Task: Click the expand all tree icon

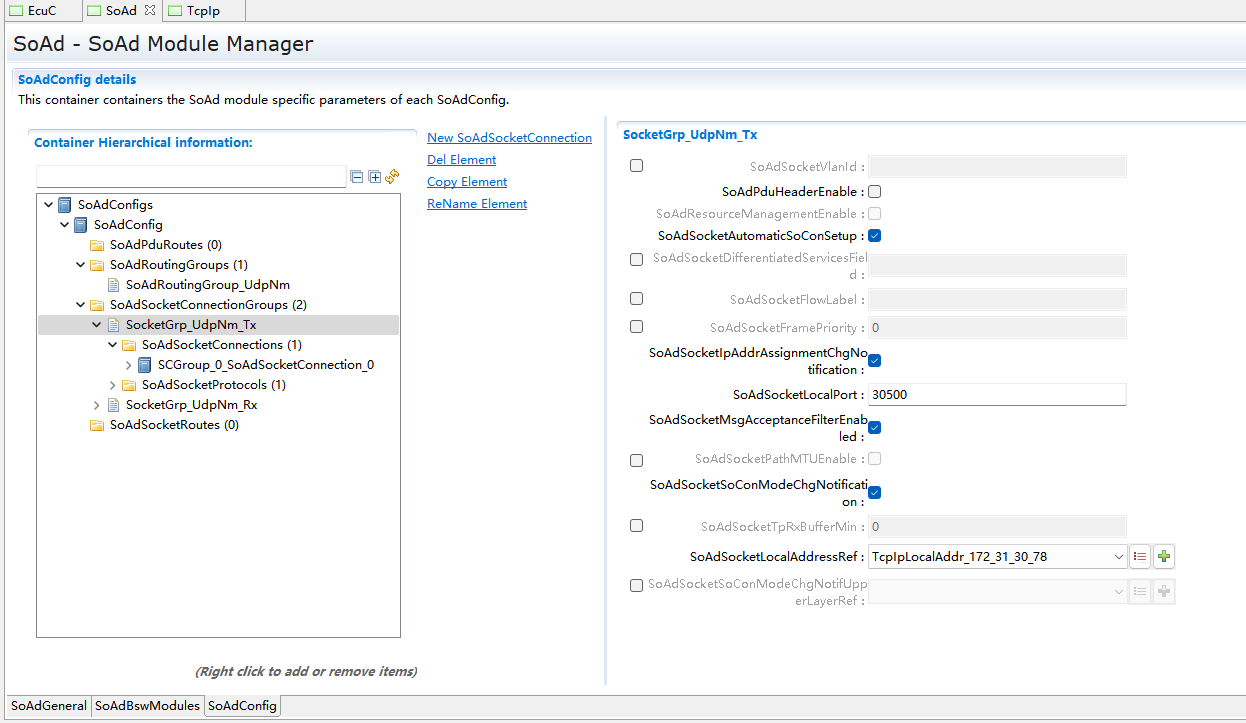Action: click(x=375, y=177)
